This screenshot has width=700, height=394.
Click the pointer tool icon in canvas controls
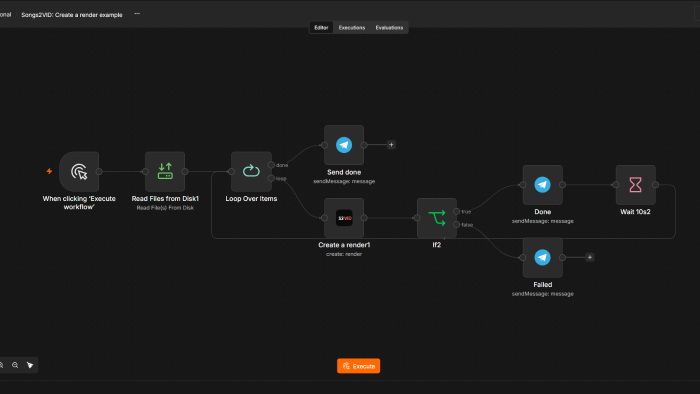point(30,365)
